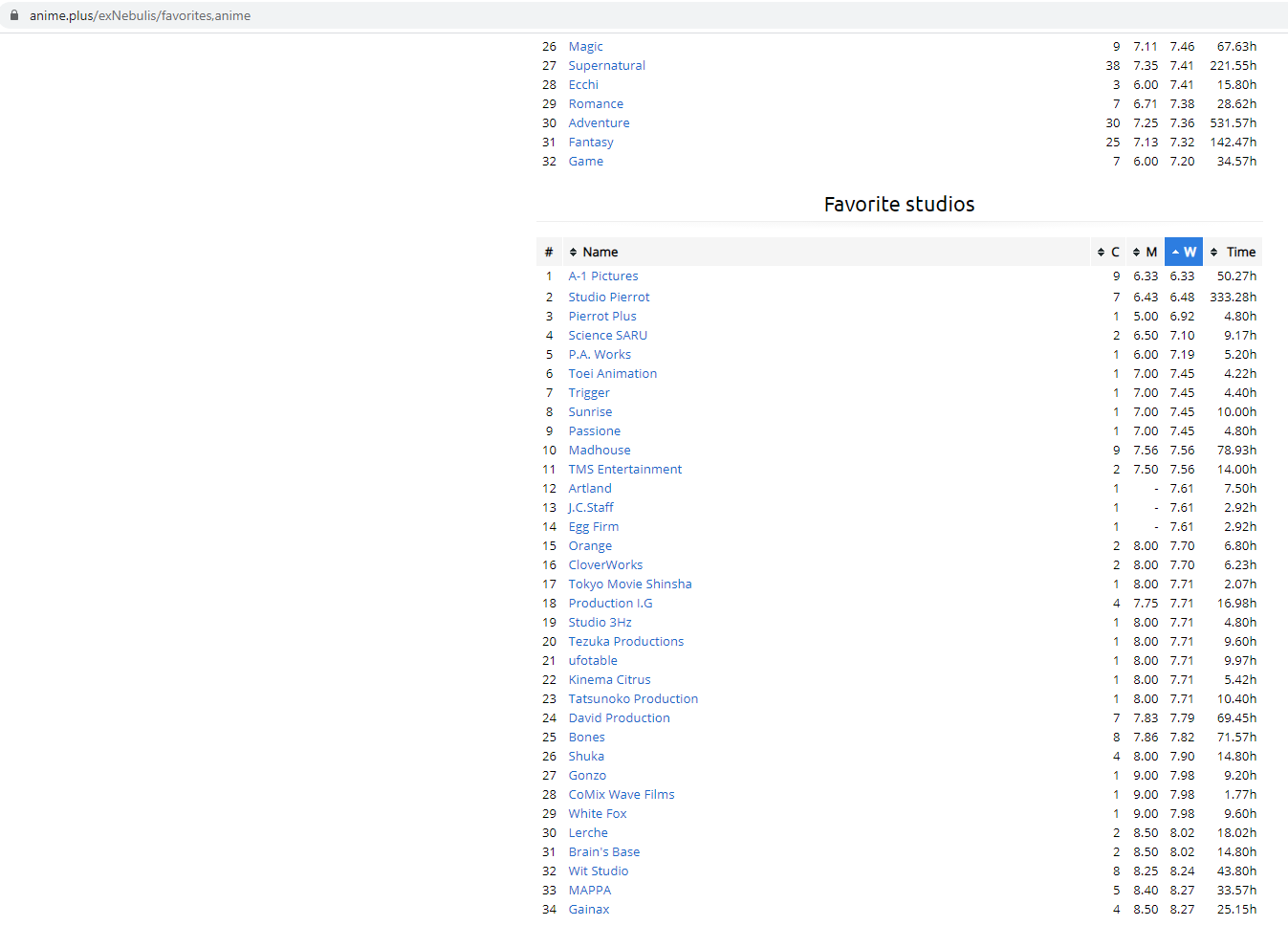The height and width of the screenshot is (926, 1288).
Task: Click the CoMix Wave Films link
Action: pyautogui.click(x=621, y=794)
